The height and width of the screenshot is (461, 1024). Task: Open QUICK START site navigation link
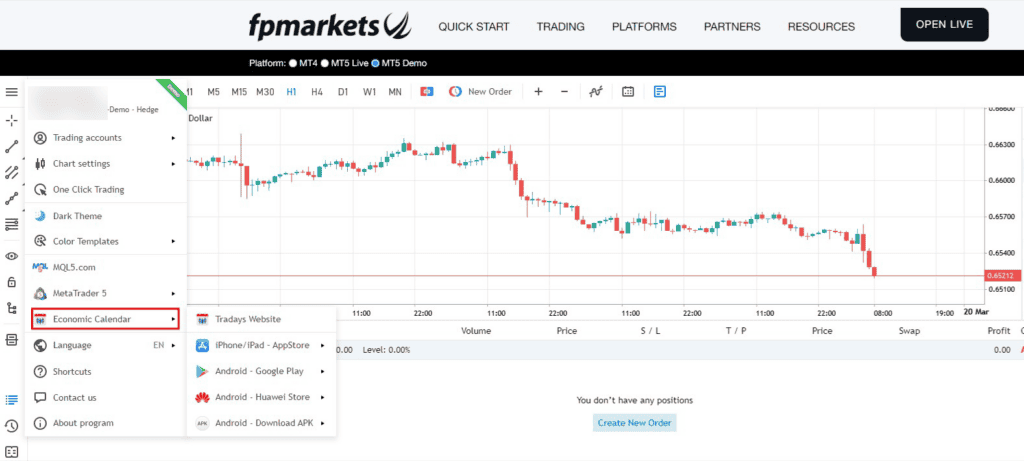click(x=473, y=27)
